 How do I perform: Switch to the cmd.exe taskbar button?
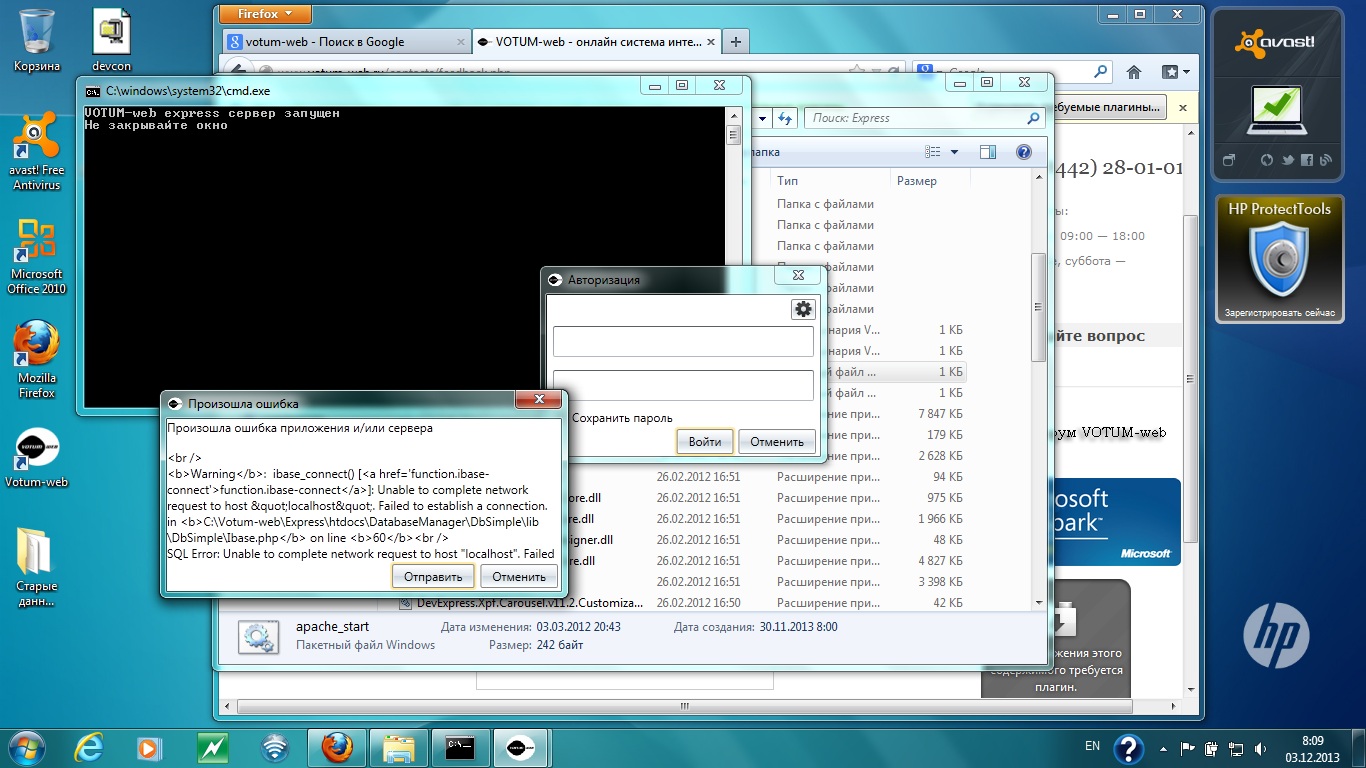click(x=460, y=747)
